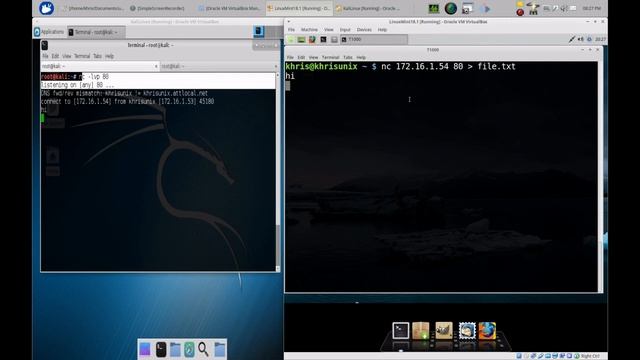Open Devices menu of LinuxMint VirtualBox window
Screen dimensions: 640x360
click(364, 30)
